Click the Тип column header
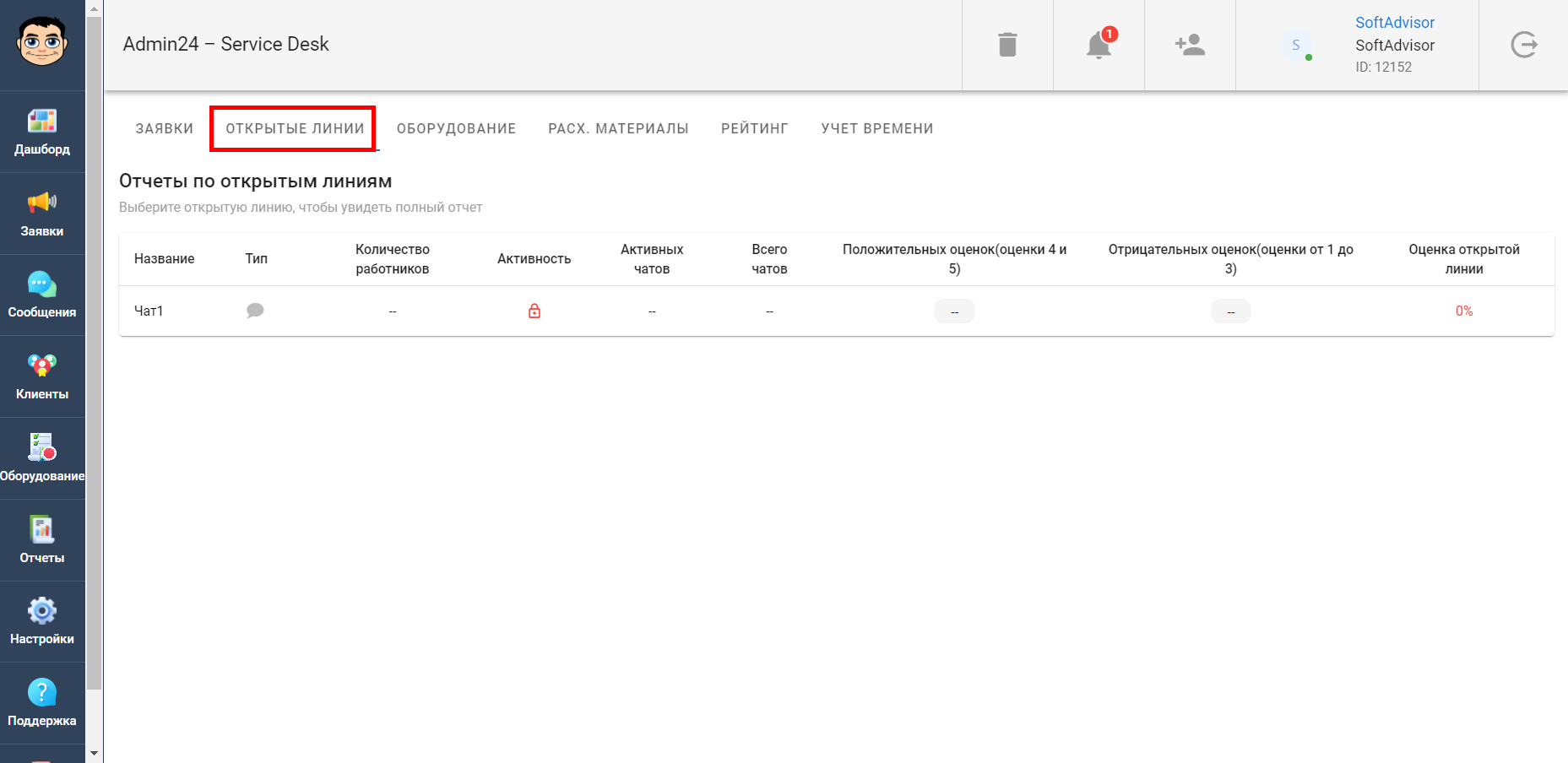The width and height of the screenshot is (1568, 763). pos(257,259)
